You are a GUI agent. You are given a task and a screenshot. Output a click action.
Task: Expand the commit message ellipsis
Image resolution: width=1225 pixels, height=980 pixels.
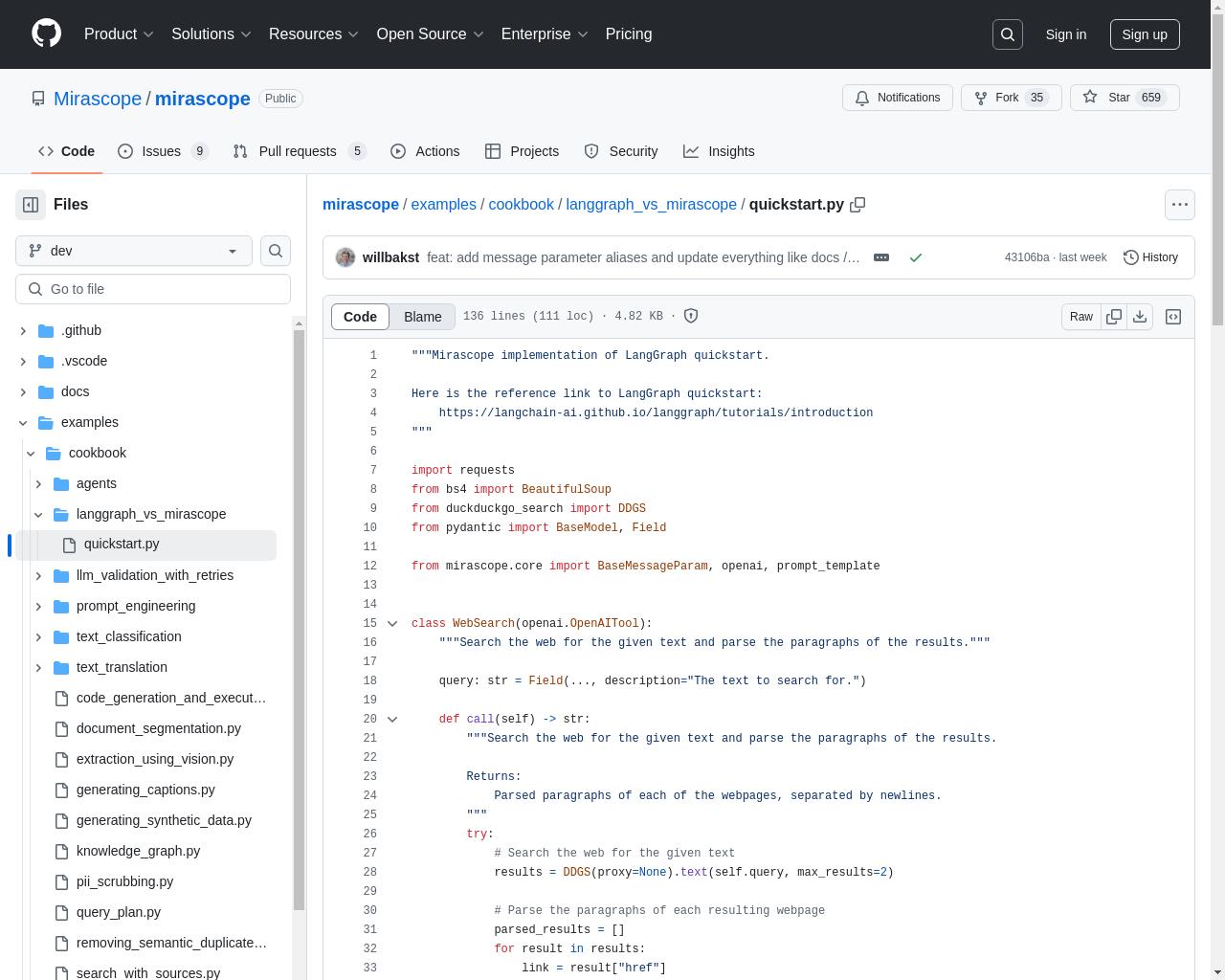tap(881, 257)
